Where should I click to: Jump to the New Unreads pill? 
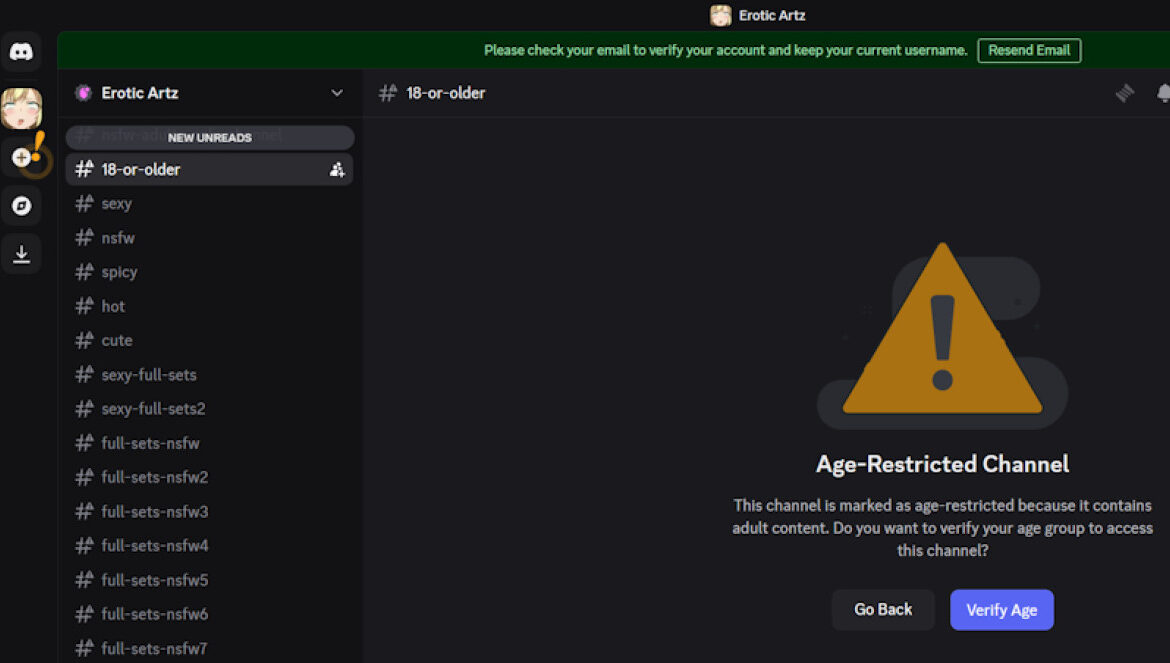tap(210, 137)
